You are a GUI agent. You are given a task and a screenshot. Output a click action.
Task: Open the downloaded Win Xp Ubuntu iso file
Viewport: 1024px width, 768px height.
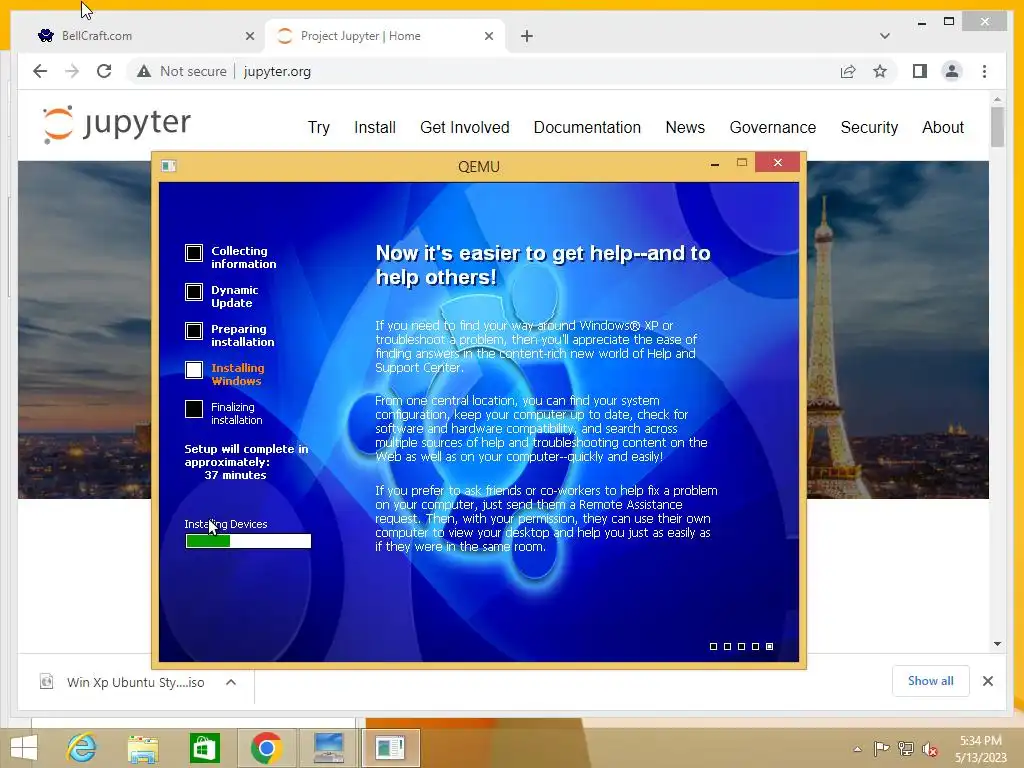135,682
